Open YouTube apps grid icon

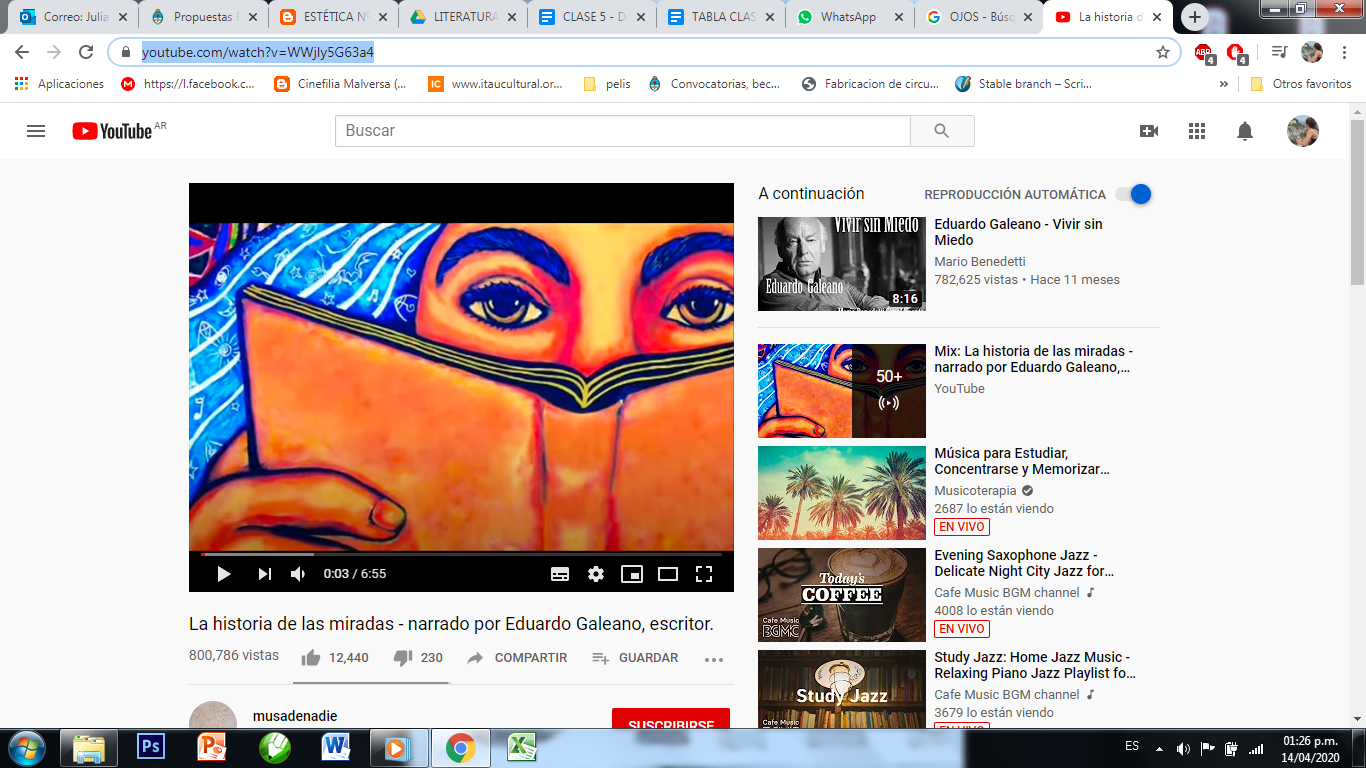click(x=1197, y=131)
